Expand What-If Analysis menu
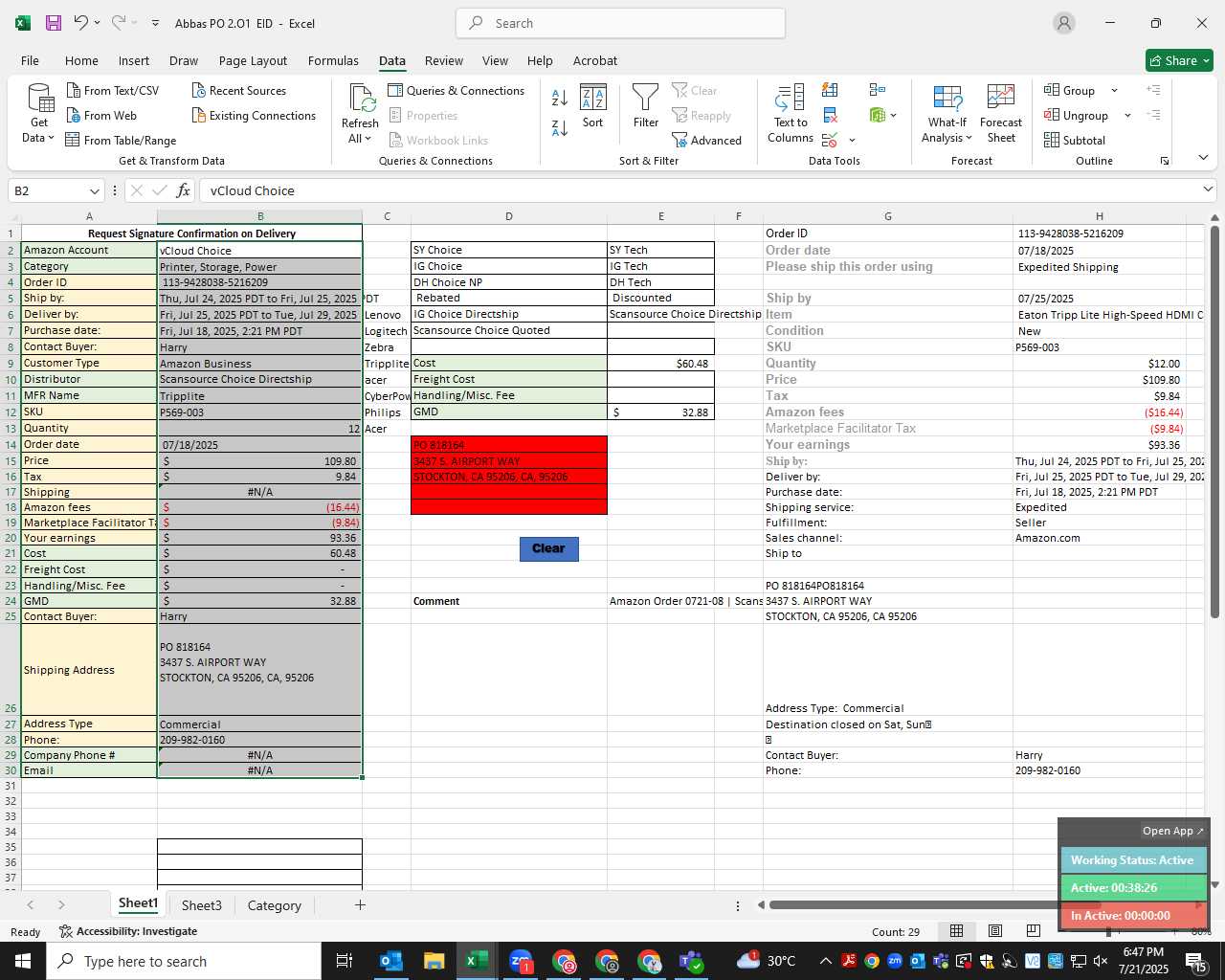 point(947,114)
